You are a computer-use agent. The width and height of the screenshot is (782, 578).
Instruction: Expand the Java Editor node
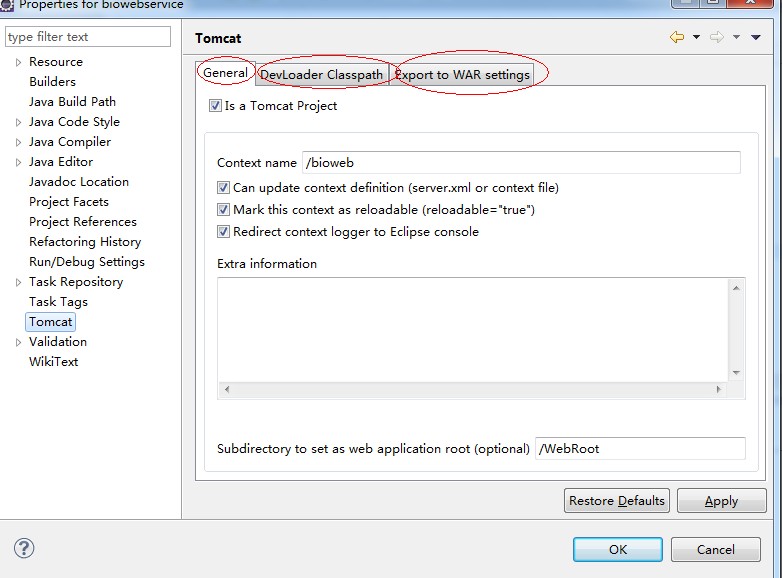[x=18, y=162]
